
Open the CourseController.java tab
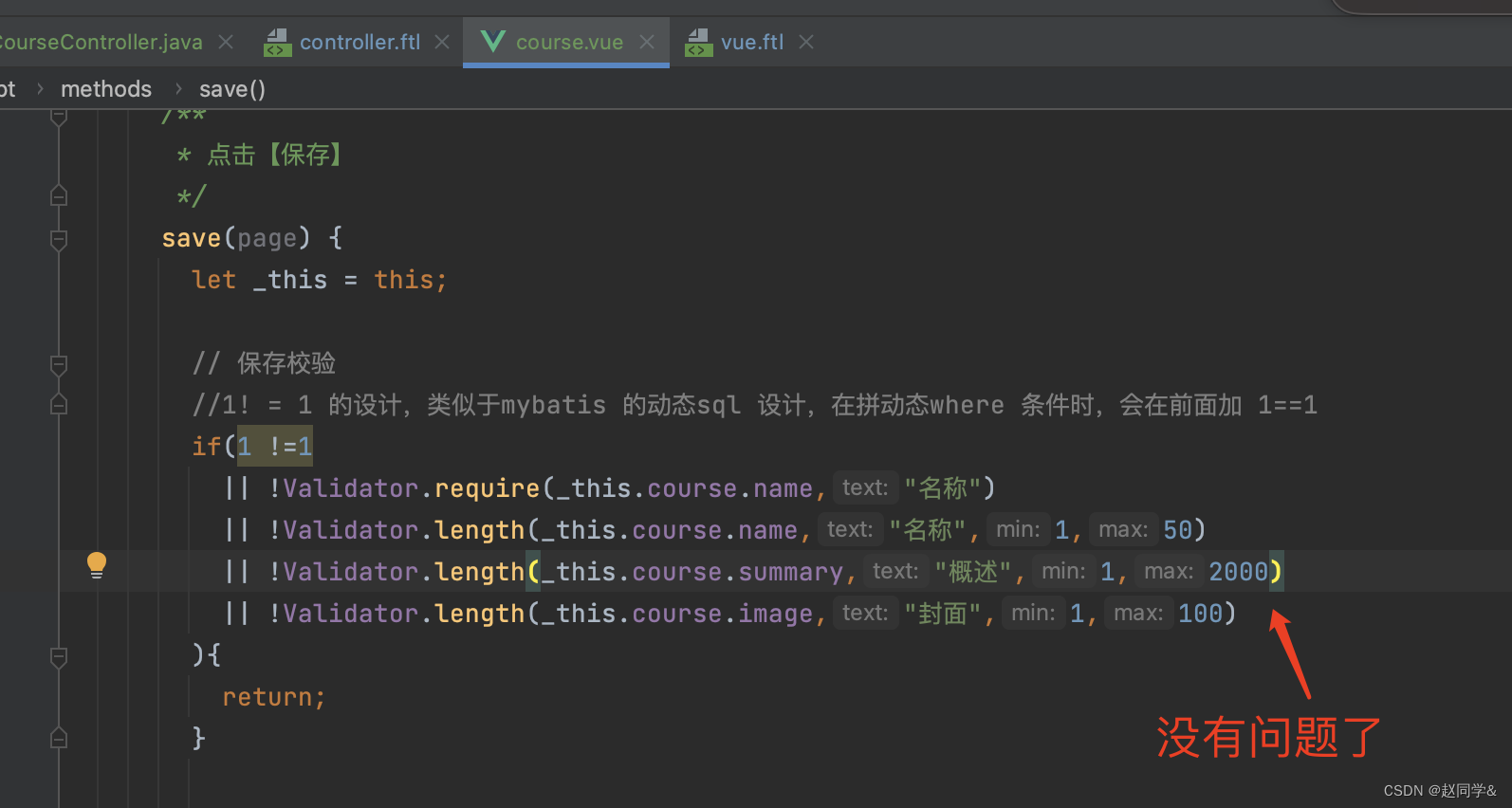click(101, 42)
